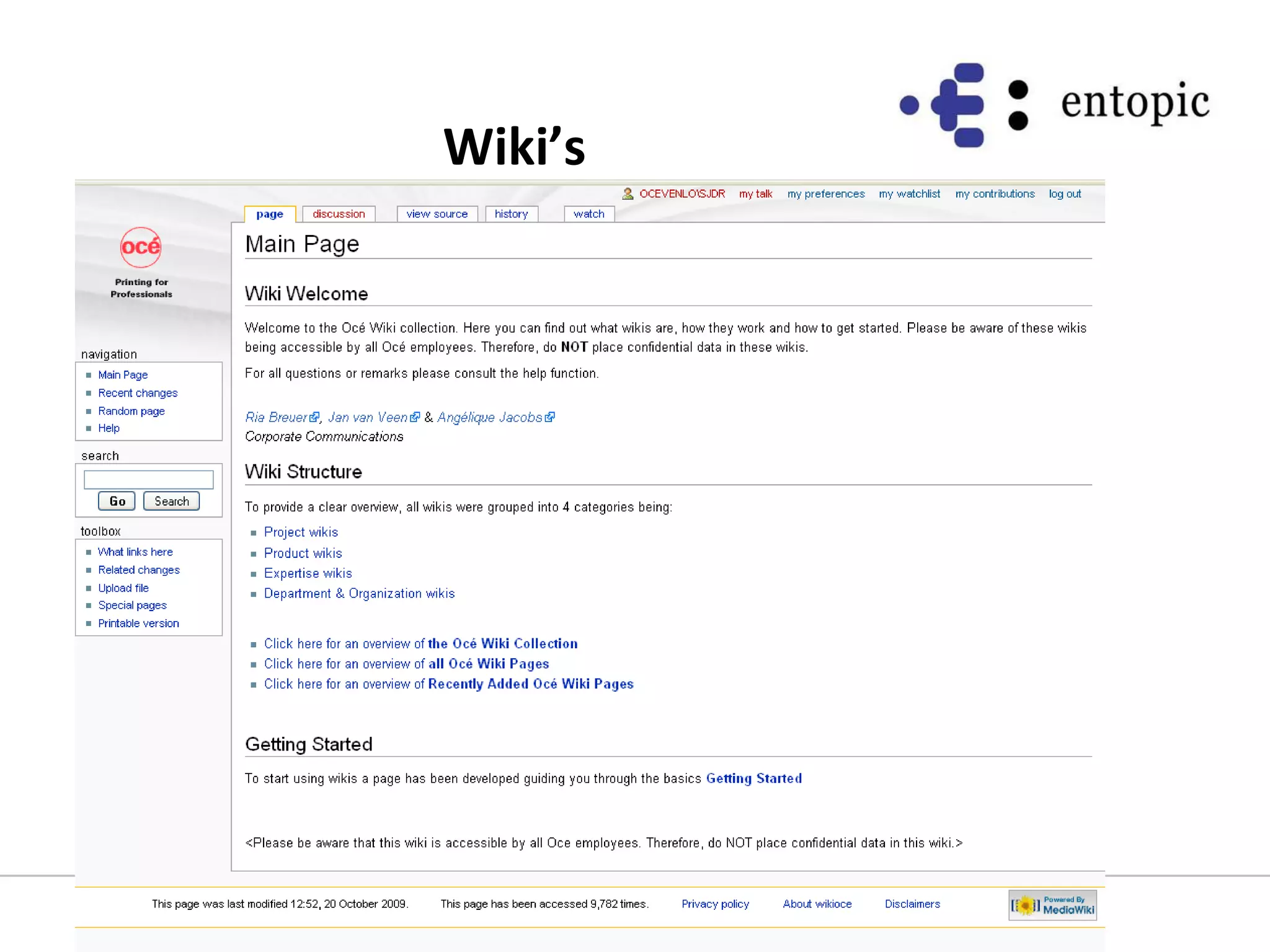
Task: Click the user icon beside OCEVENLO\SJDR
Action: coord(628,194)
